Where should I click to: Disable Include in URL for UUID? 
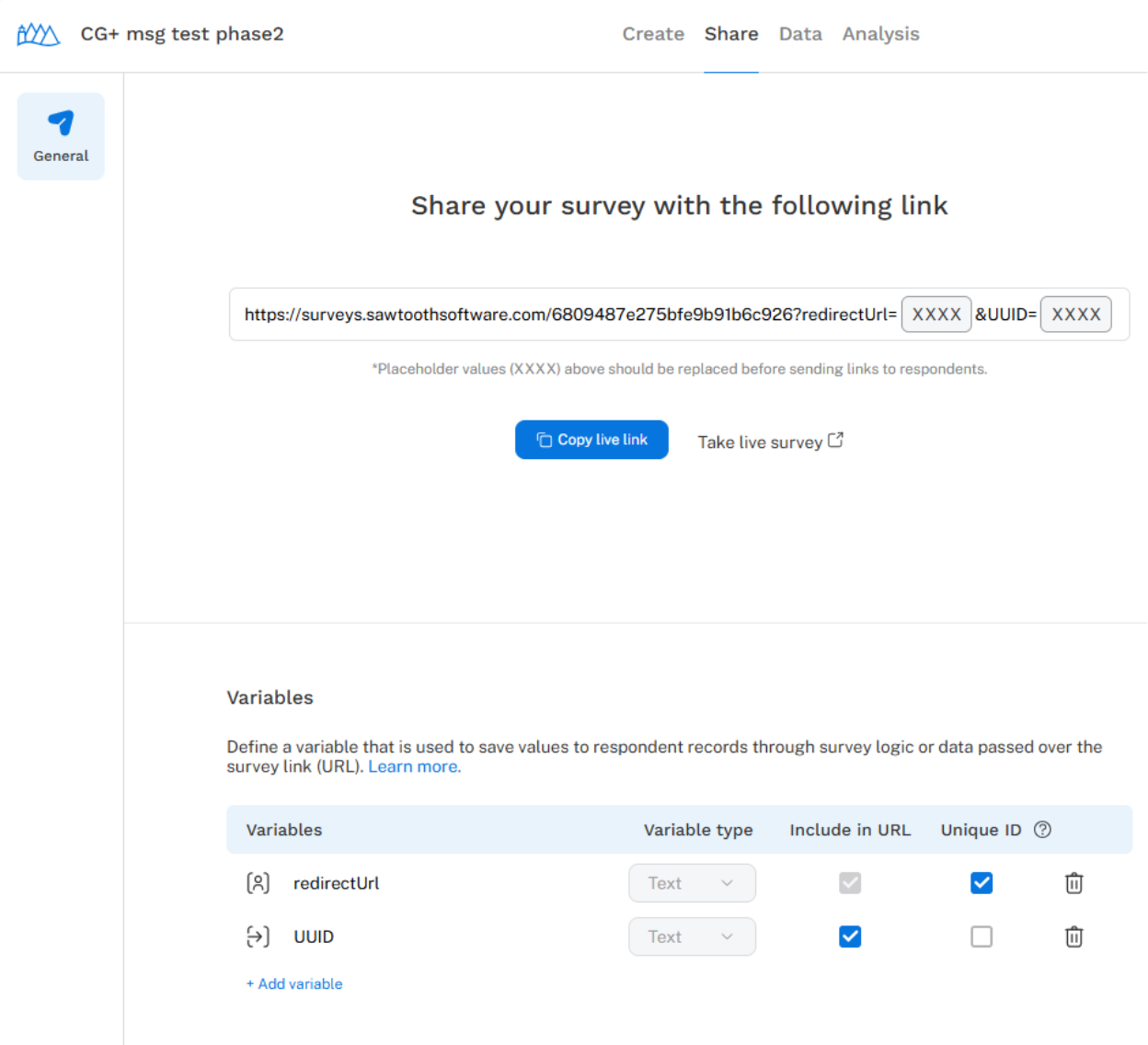(849, 936)
